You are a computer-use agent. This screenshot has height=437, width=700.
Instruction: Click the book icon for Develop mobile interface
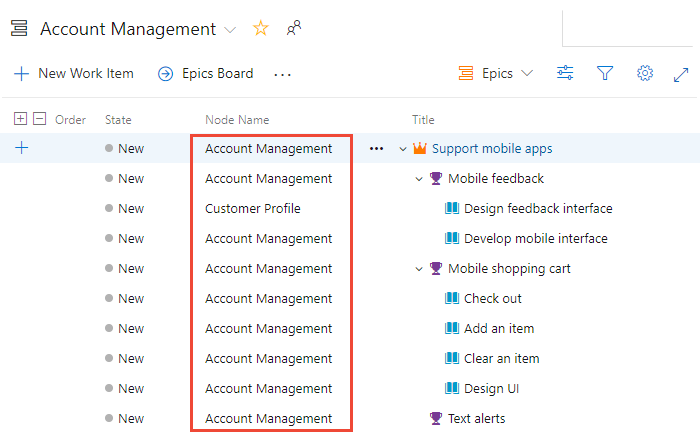pos(452,238)
